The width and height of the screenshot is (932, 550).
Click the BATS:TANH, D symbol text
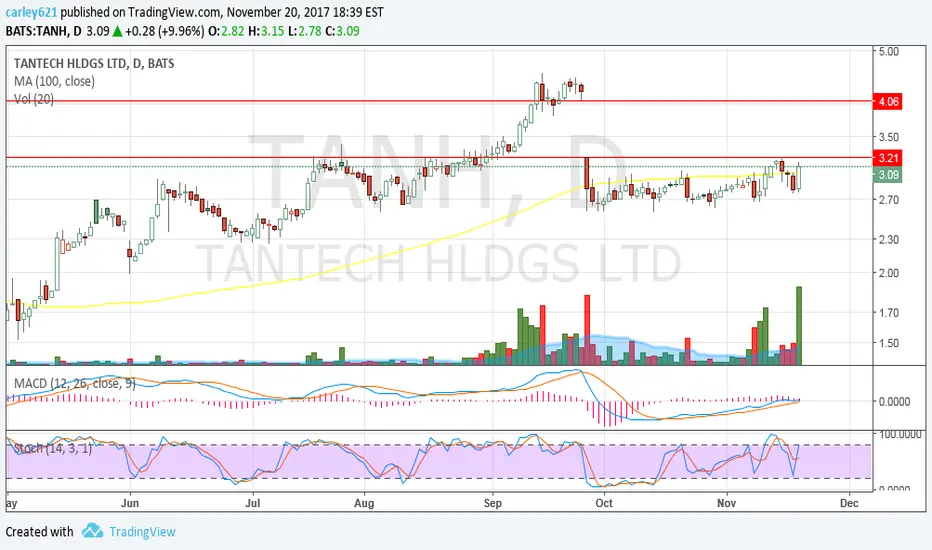(43, 31)
